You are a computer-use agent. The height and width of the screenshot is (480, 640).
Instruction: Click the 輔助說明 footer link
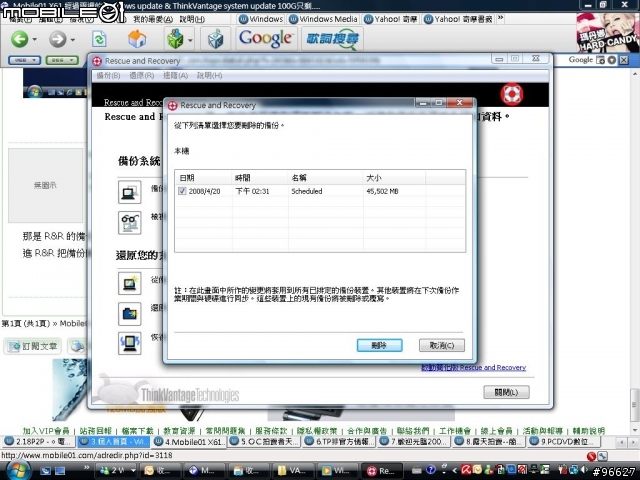[589, 431]
